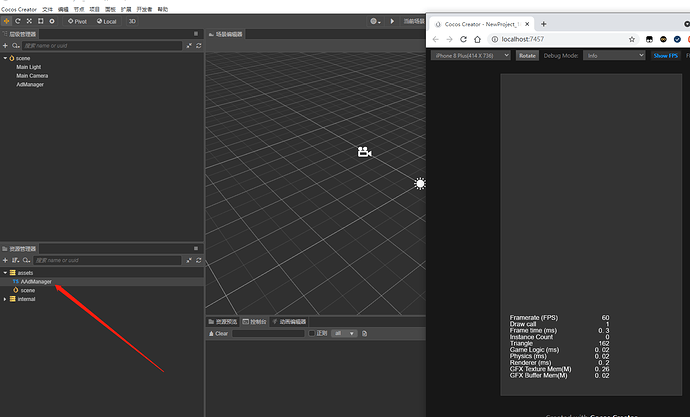Refresh the asset panel

[x=199, y=260]
